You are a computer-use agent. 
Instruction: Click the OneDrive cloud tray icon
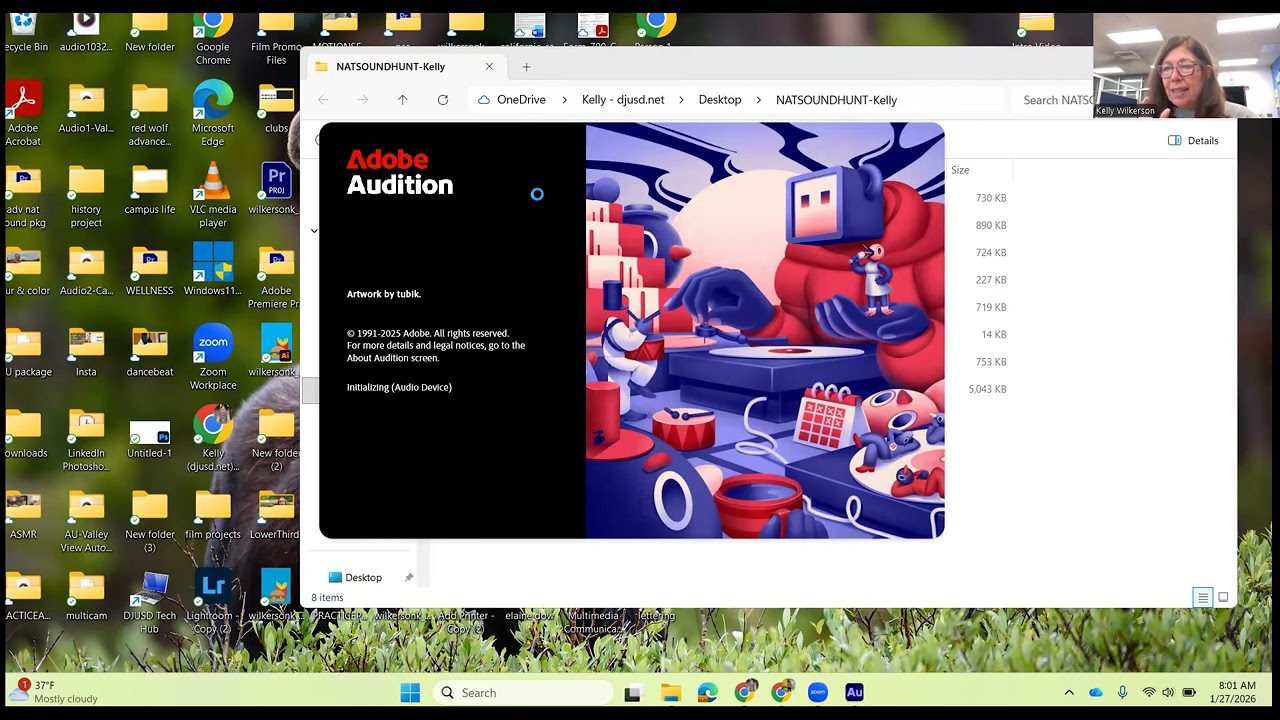point(1096,692)
